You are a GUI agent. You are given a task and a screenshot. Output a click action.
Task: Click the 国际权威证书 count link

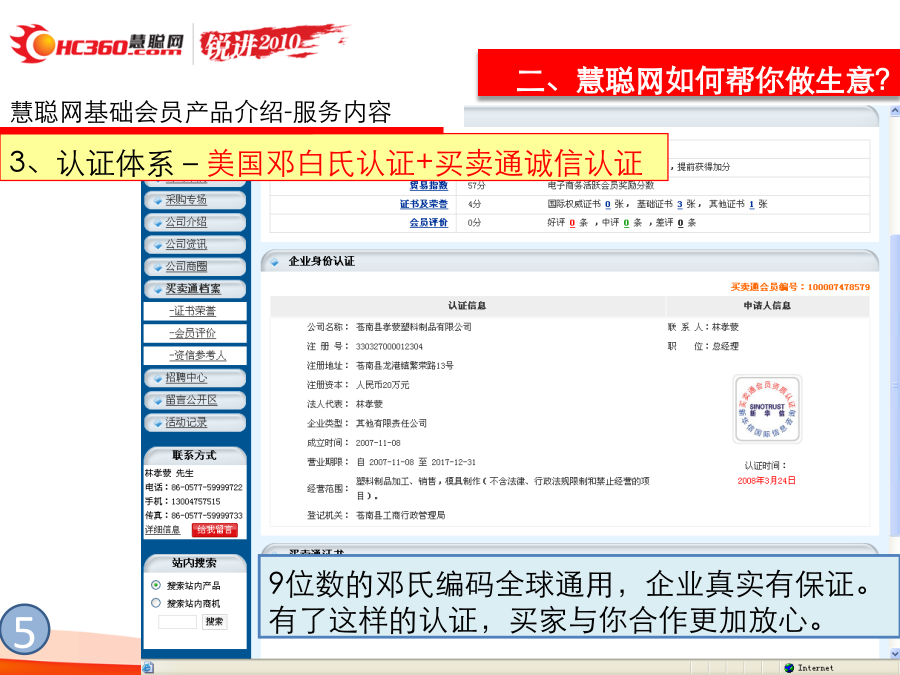[608, 204]
